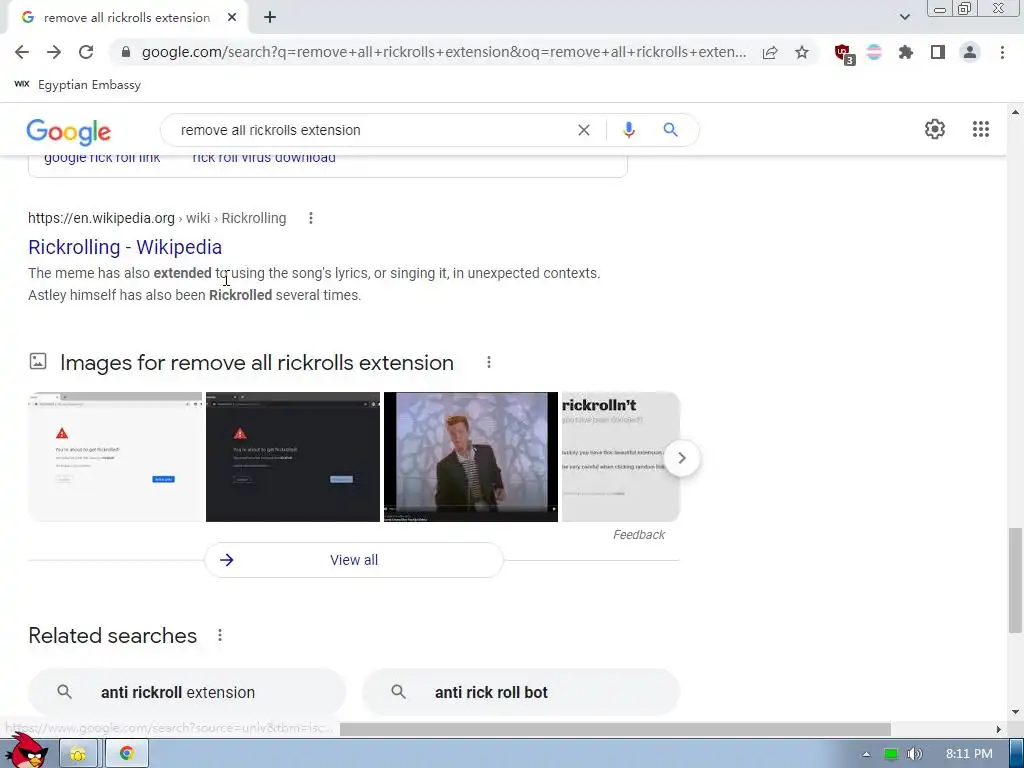This screenshot has height=768, width=1024.
Task: Open the Chrome profile avatar
Action: click(x=970, y=52)
